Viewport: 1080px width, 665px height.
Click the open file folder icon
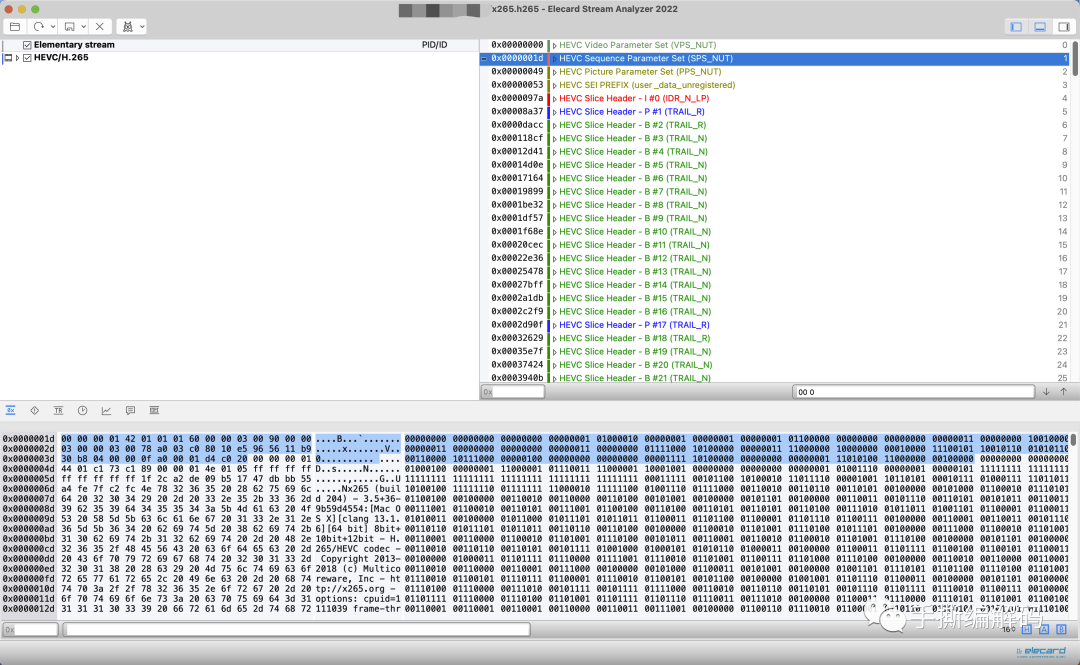click(x=15, y=26)
